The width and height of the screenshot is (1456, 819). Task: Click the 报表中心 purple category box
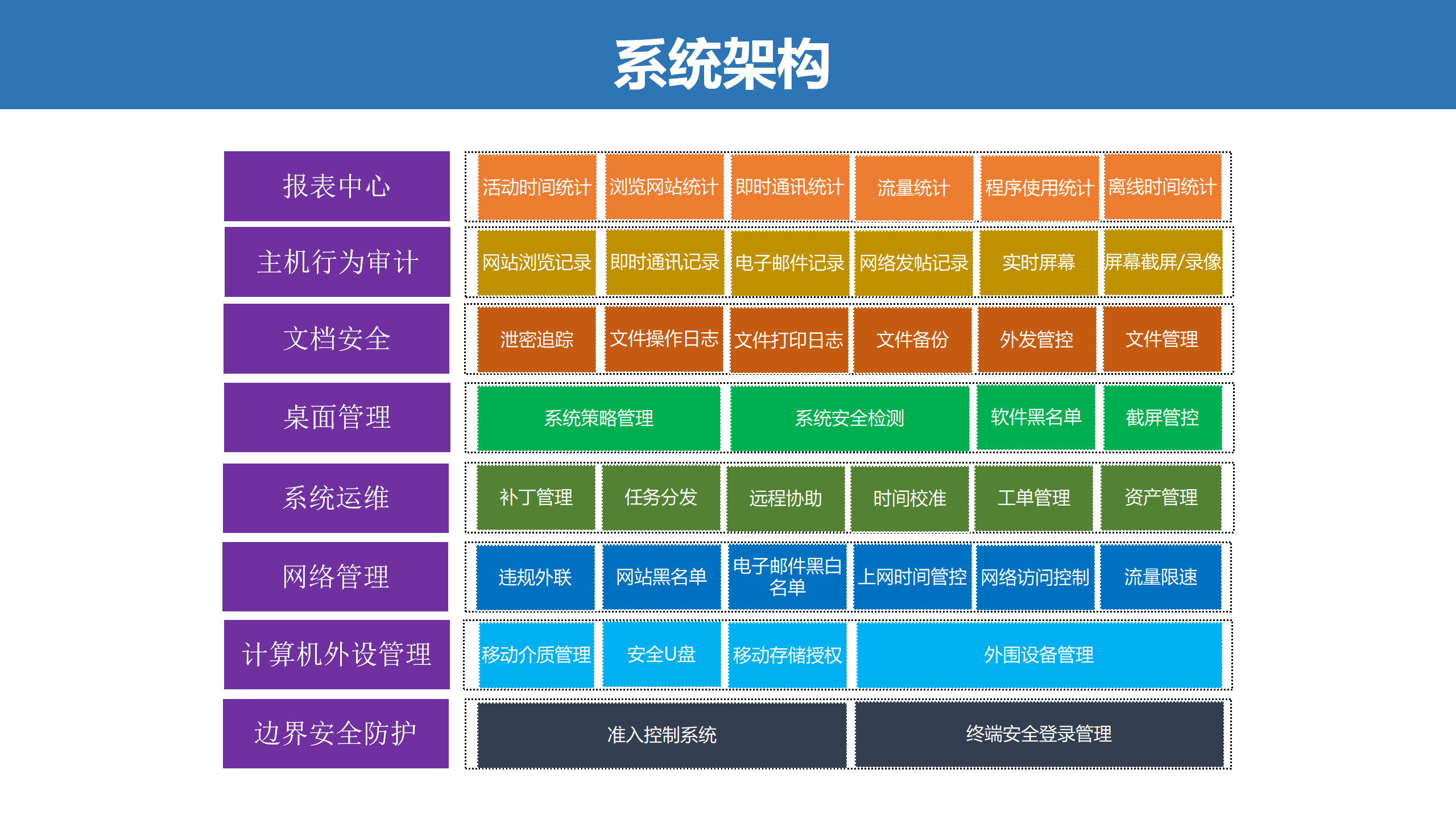[x=337, y=186]
